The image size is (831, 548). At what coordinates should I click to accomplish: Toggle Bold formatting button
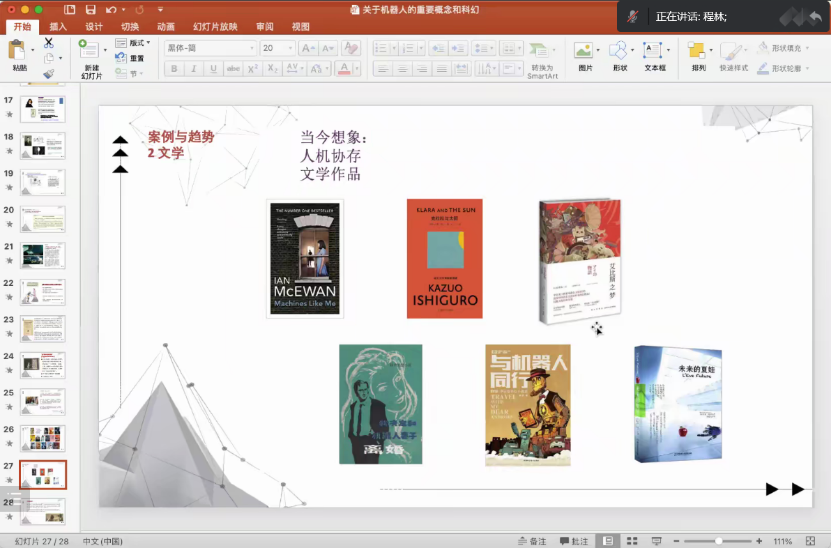[x=174, y=69]
